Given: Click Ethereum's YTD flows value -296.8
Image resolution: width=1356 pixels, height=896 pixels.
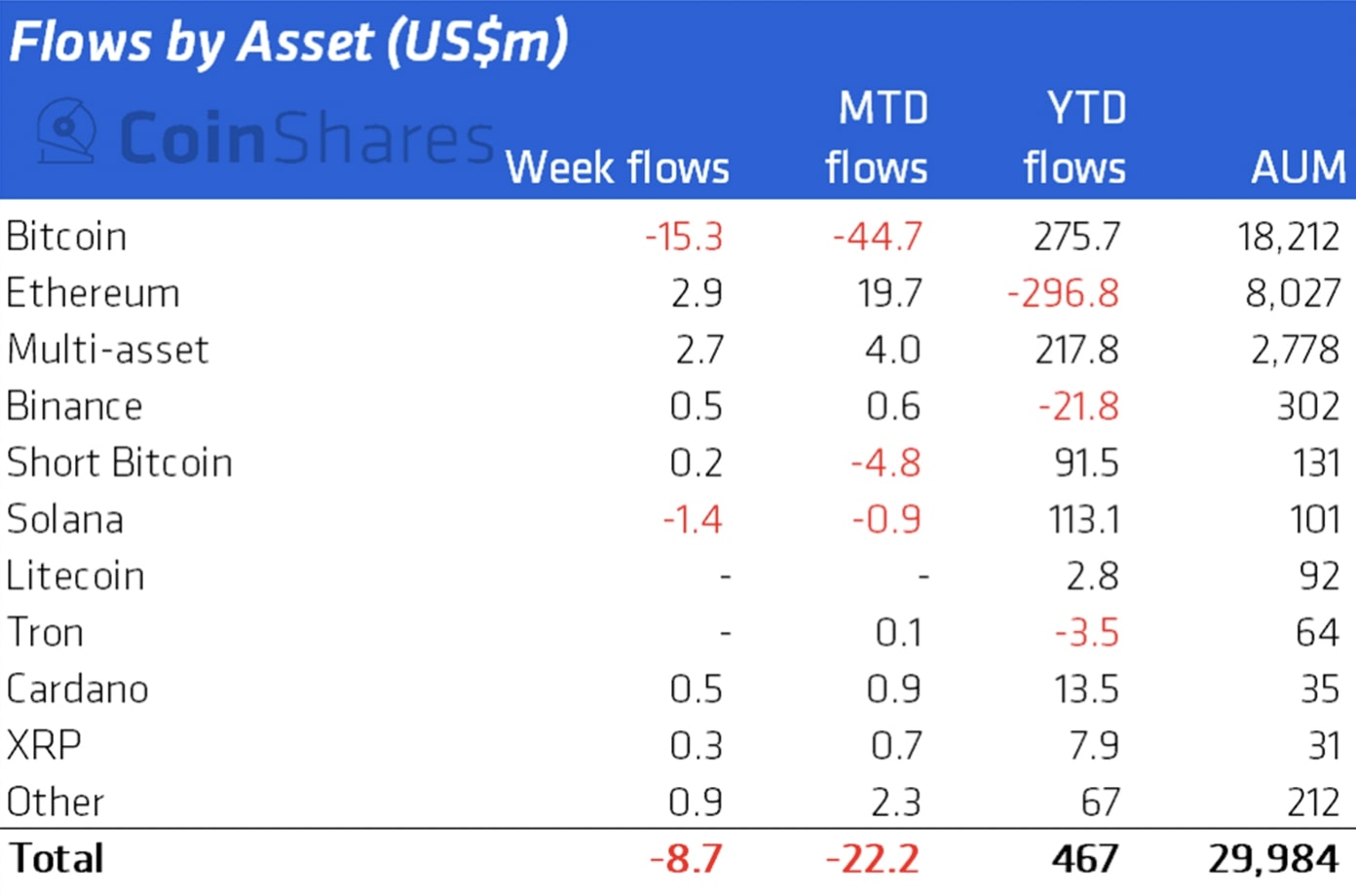Looking at the screenshot, I should click(x=1063, y=293).
